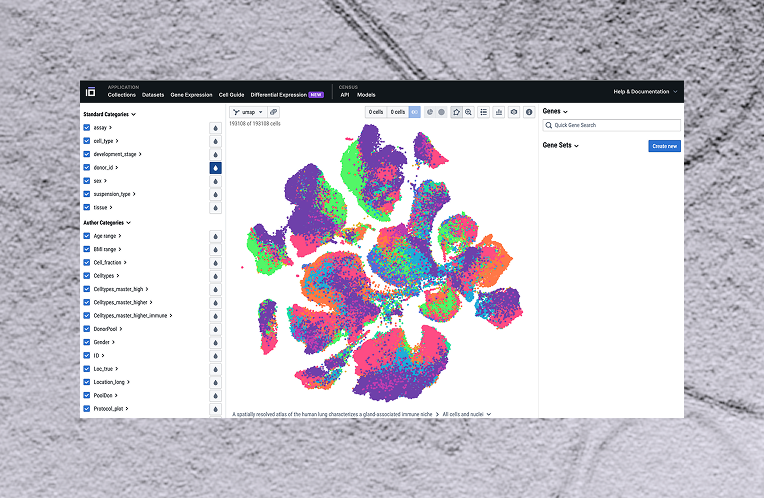Activate the zoom magnifier tool
The height and width of the screenshot is (498, 764).
pos(468,112)
